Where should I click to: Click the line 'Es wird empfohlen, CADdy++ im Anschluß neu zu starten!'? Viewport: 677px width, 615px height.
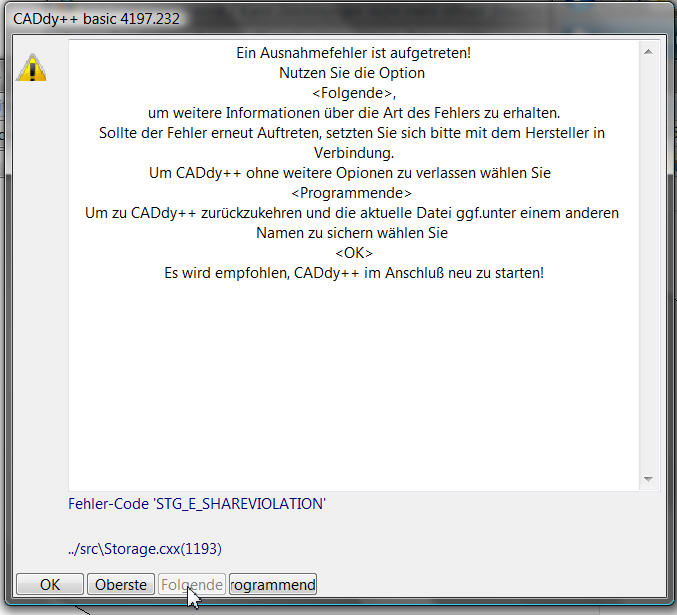pyautogui.click(x=354, y=273)
